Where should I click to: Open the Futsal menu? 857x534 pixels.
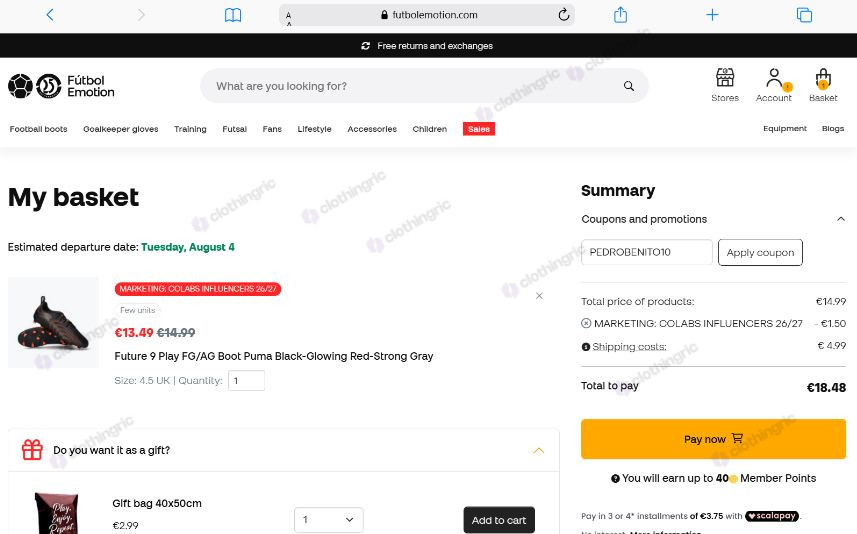234,129
